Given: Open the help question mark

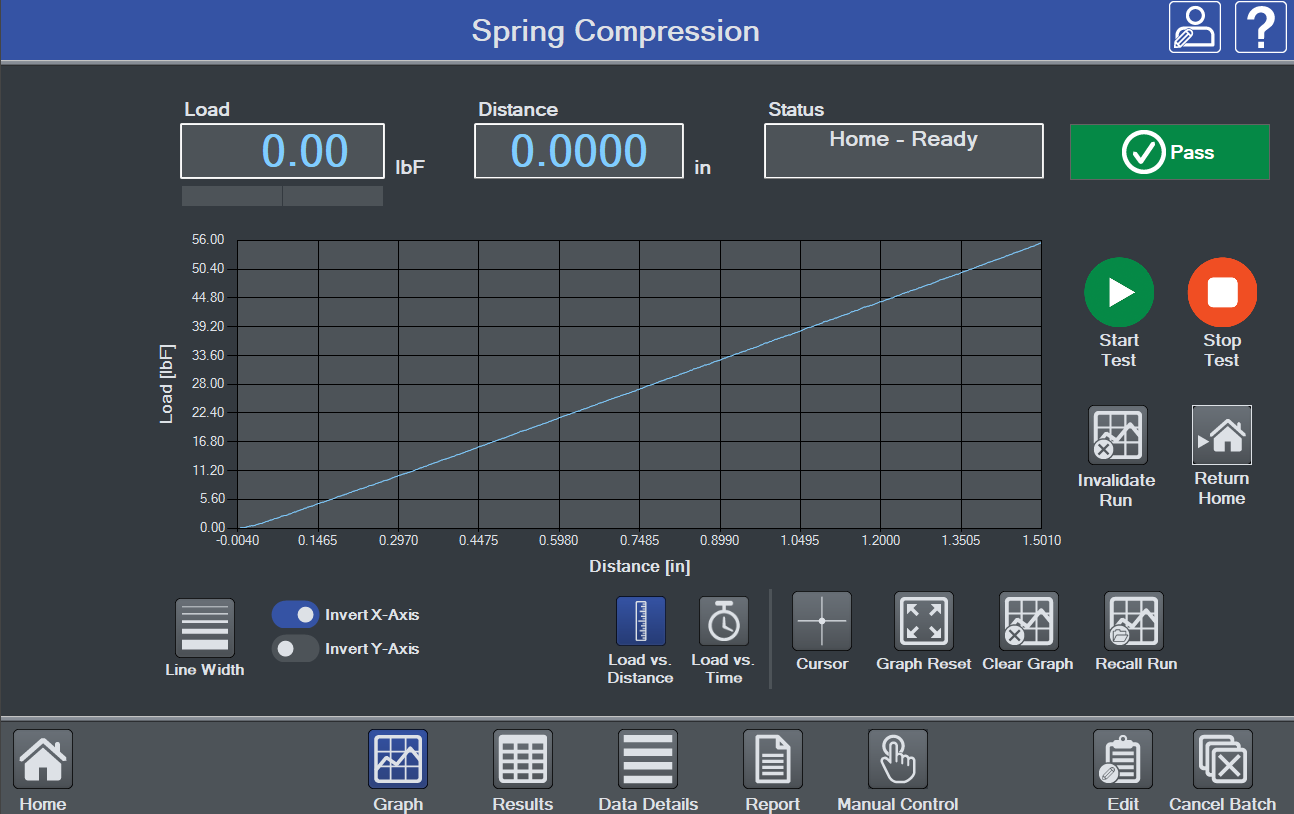Looking at the screenshot, I should pyautogui.click(x=1261, y=27).
